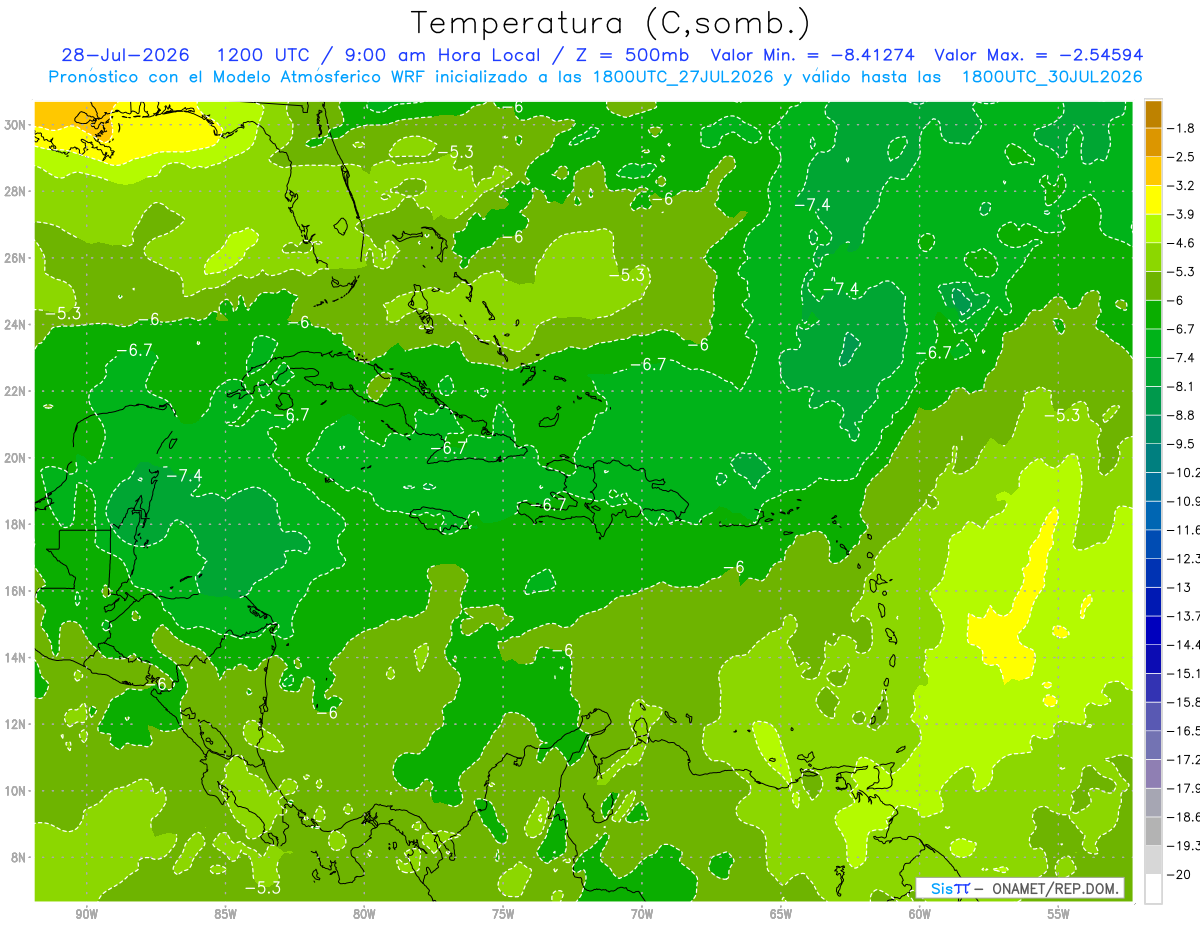
Task: Click the '55W' longitude axis label
Action: point(1059,914)
